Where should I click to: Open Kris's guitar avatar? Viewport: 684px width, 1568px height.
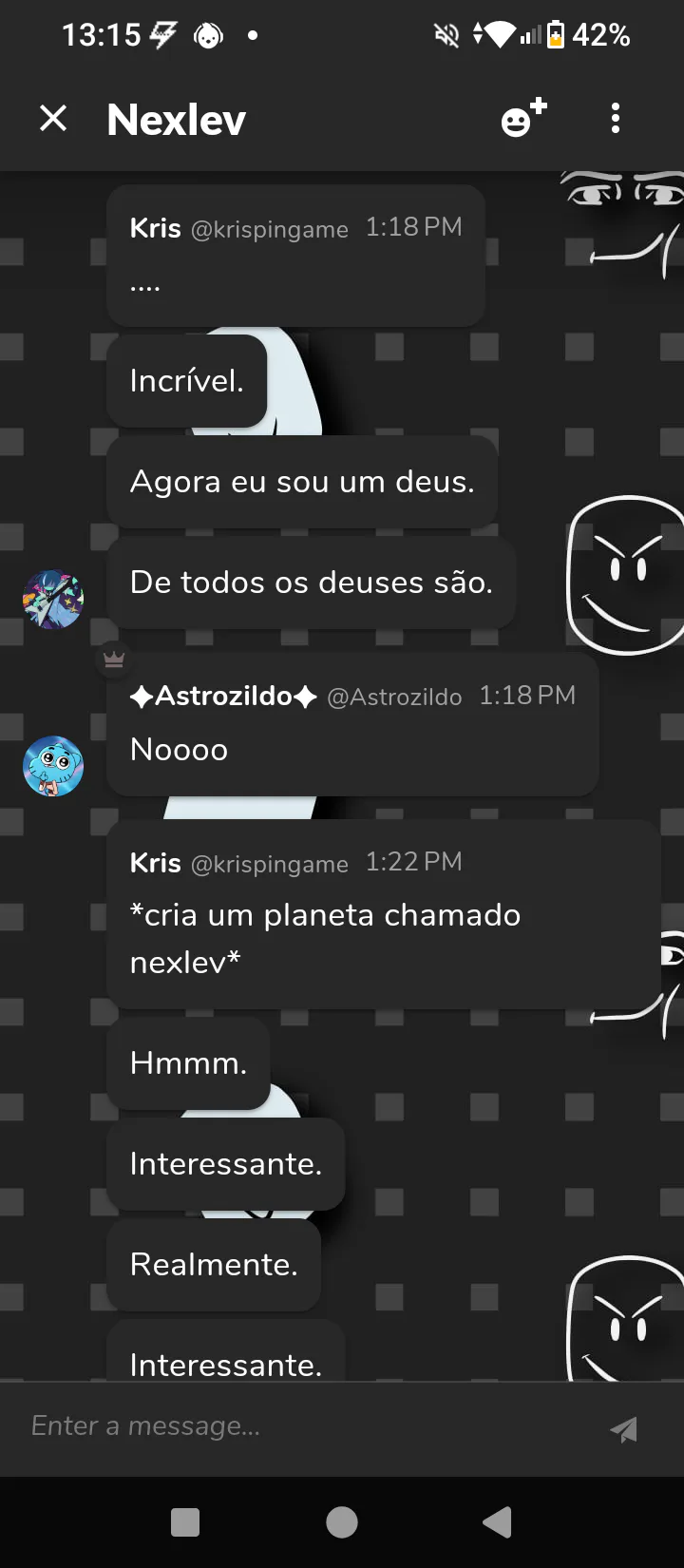[x=53, y=600]
